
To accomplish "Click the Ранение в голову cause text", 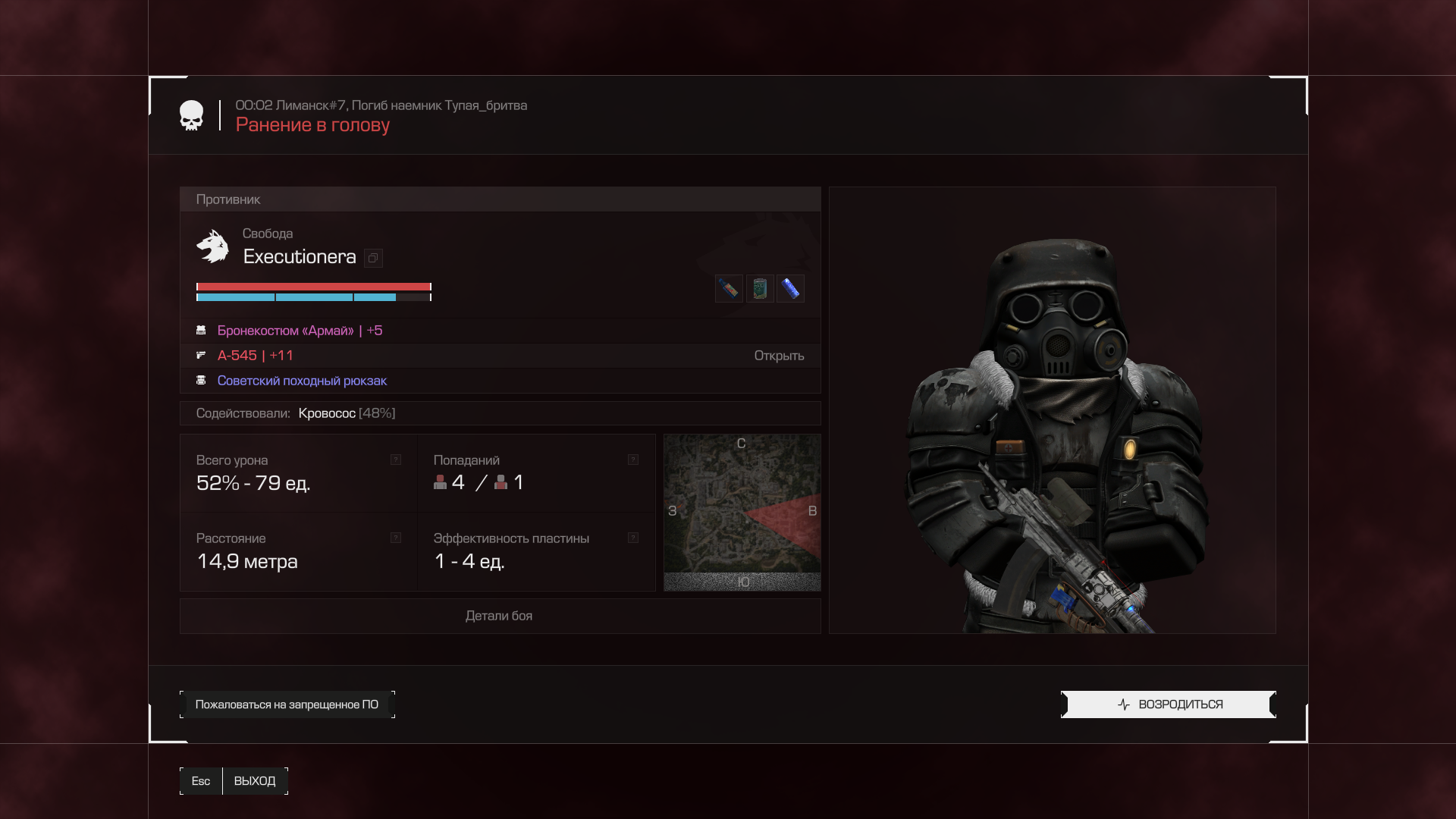I will 312,125.
